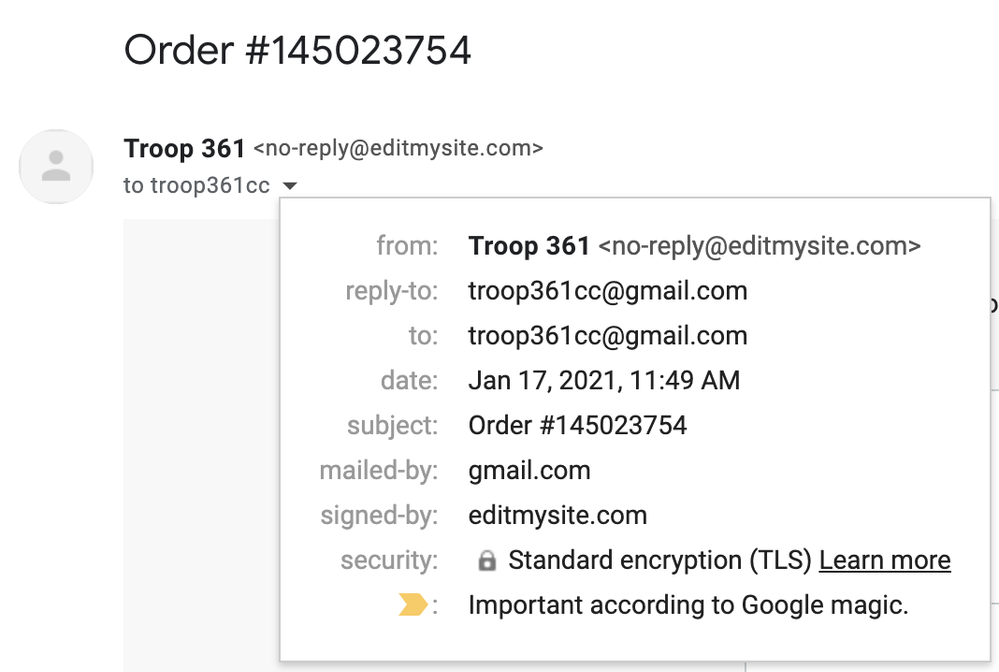Click the subject row Order #145023754 value

577,425
